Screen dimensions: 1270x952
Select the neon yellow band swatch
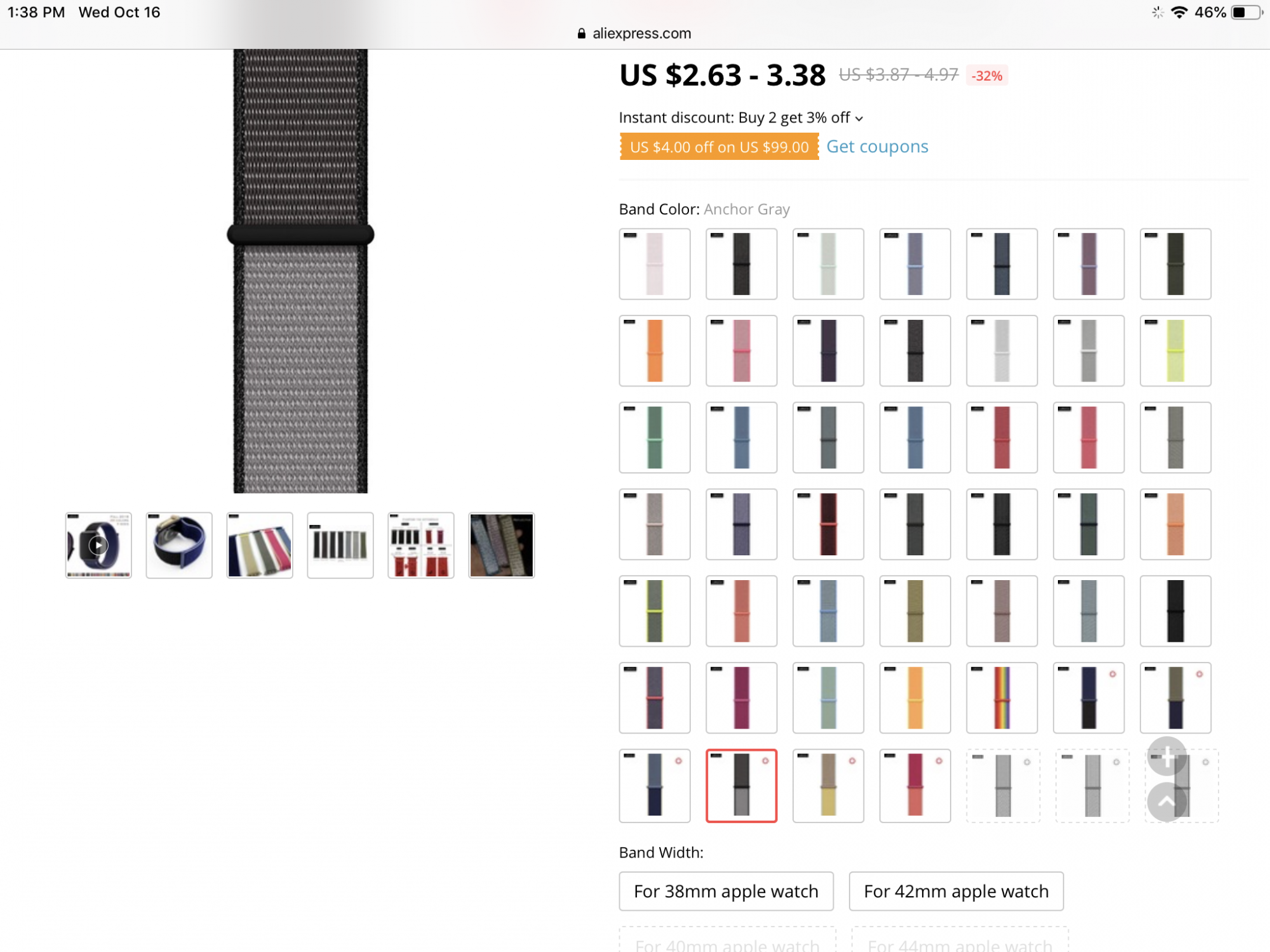[1175, 350]
